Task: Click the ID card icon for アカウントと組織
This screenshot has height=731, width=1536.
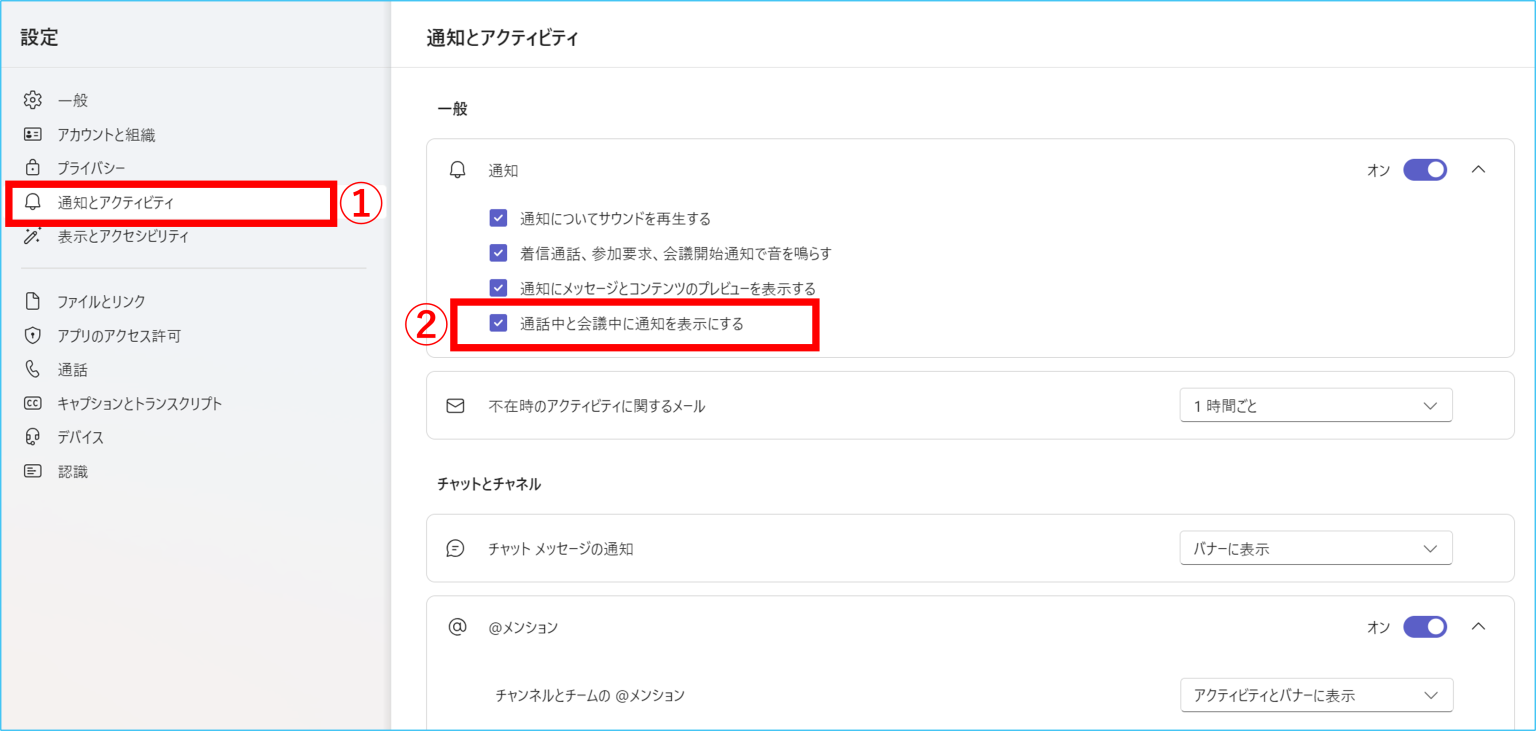Action: click(33, 134)
